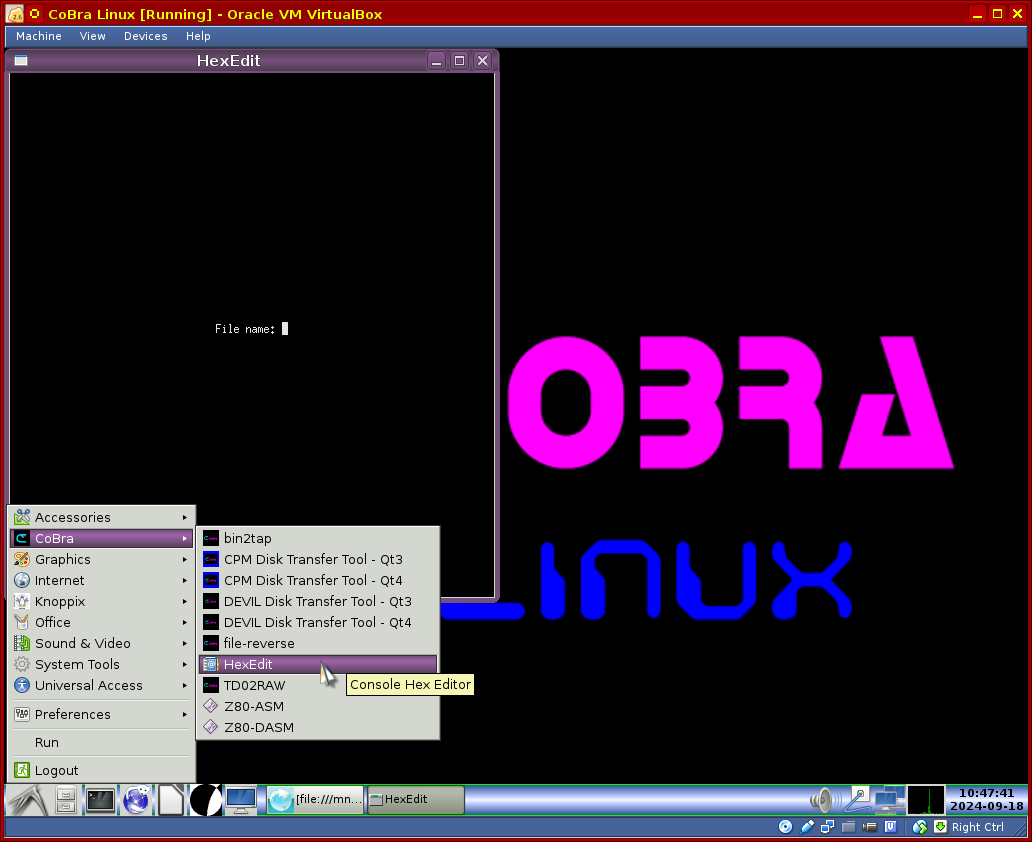Viewport: 1032px width, 842px height.
Task: Open the terminal emulator from the taskbar
Action: [100, 800]
